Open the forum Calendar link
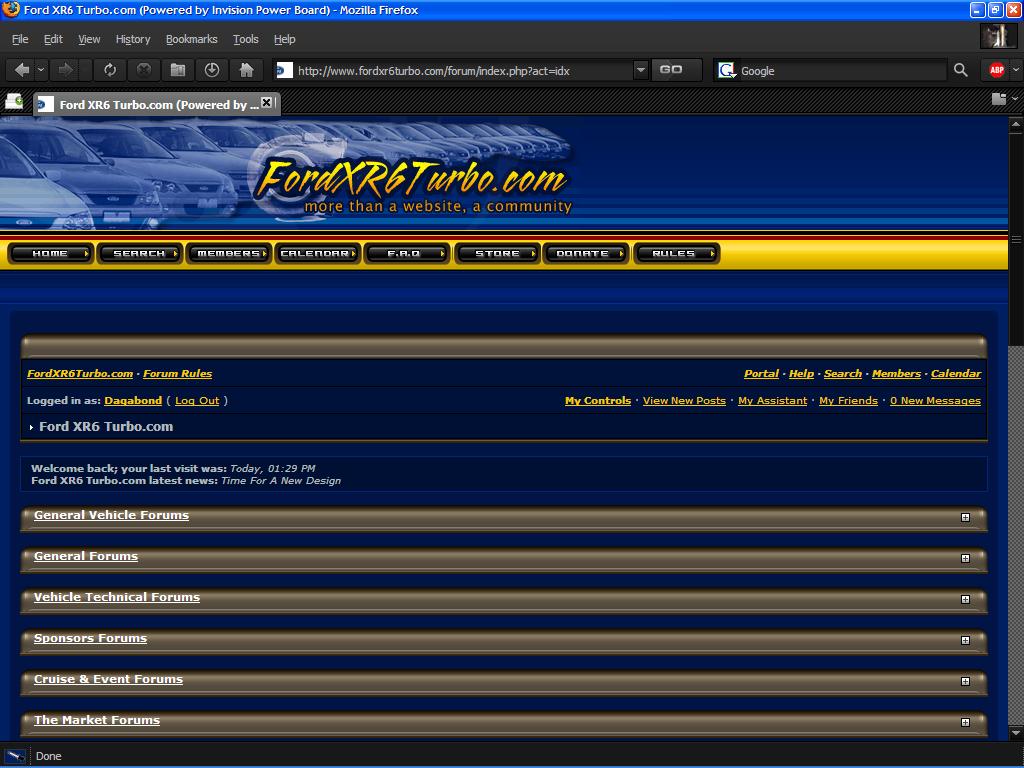Screen dimensions: 1024x768 coord(955,374)
